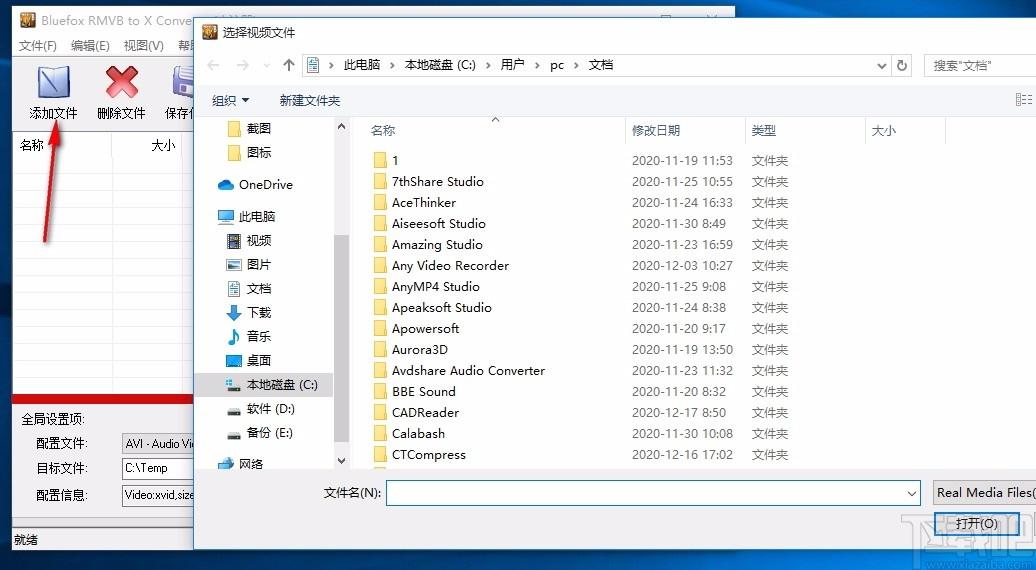Select 此电脑 (This PC) in sidebar
Image resolution: width=1036 pixels, height=570 pixels.
click(246, 217)
